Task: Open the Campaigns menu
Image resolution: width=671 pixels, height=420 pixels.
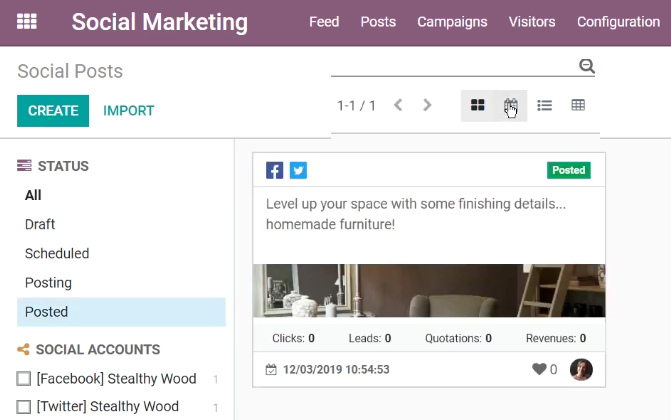Action: pos(452,22)
